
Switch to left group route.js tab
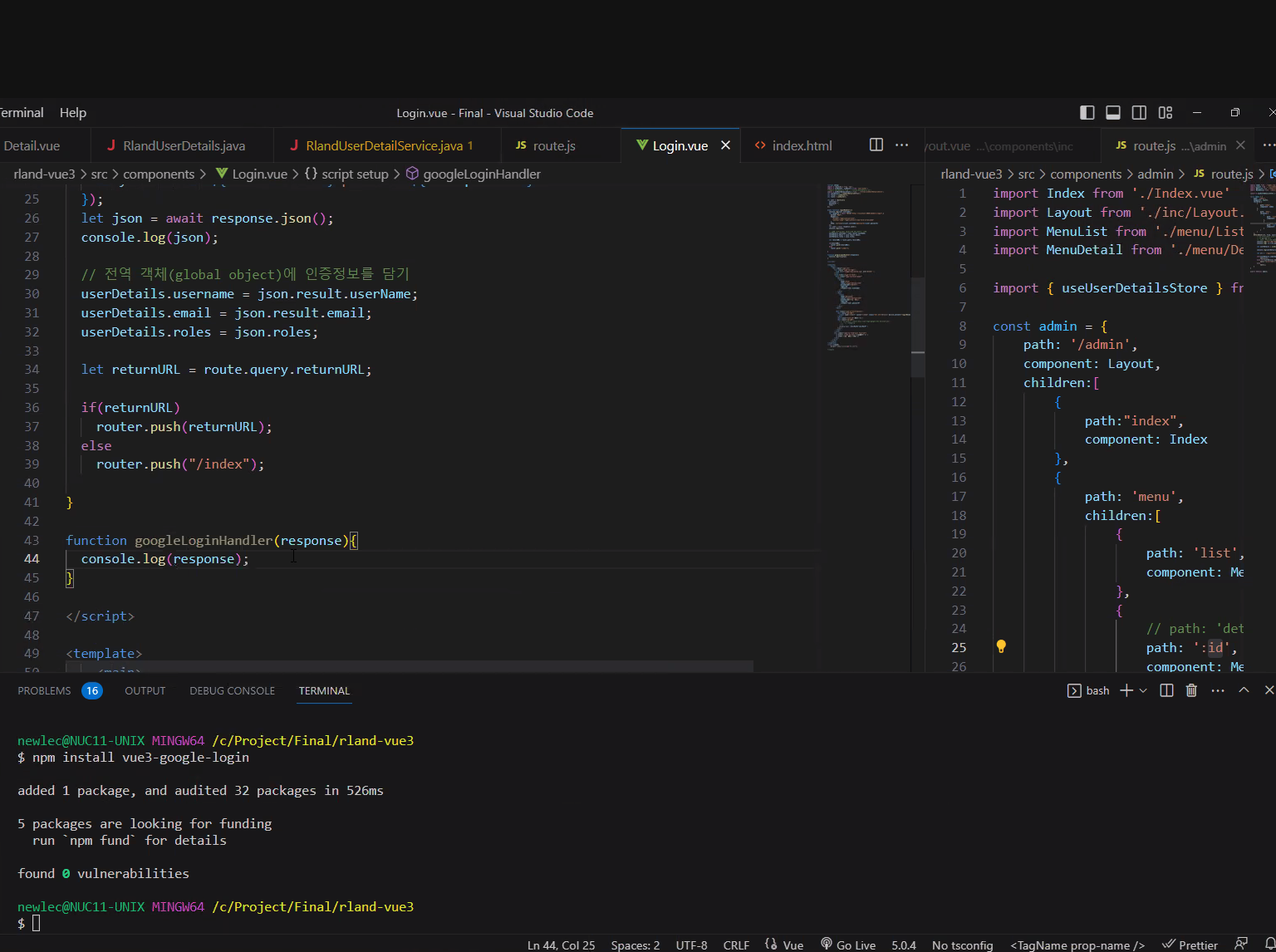(554, 145)
